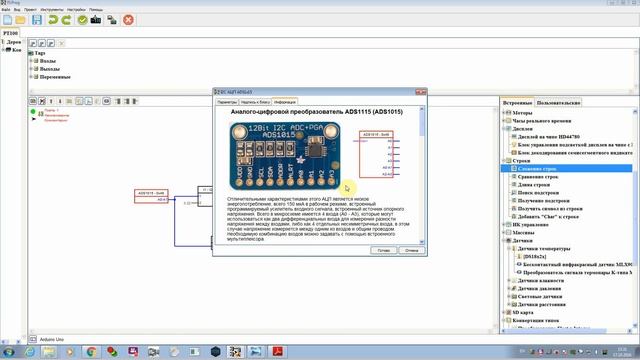The width and height of the screenshot is (640, 360).
Task: Compile project using black briefcase icon
Action: 96,20
